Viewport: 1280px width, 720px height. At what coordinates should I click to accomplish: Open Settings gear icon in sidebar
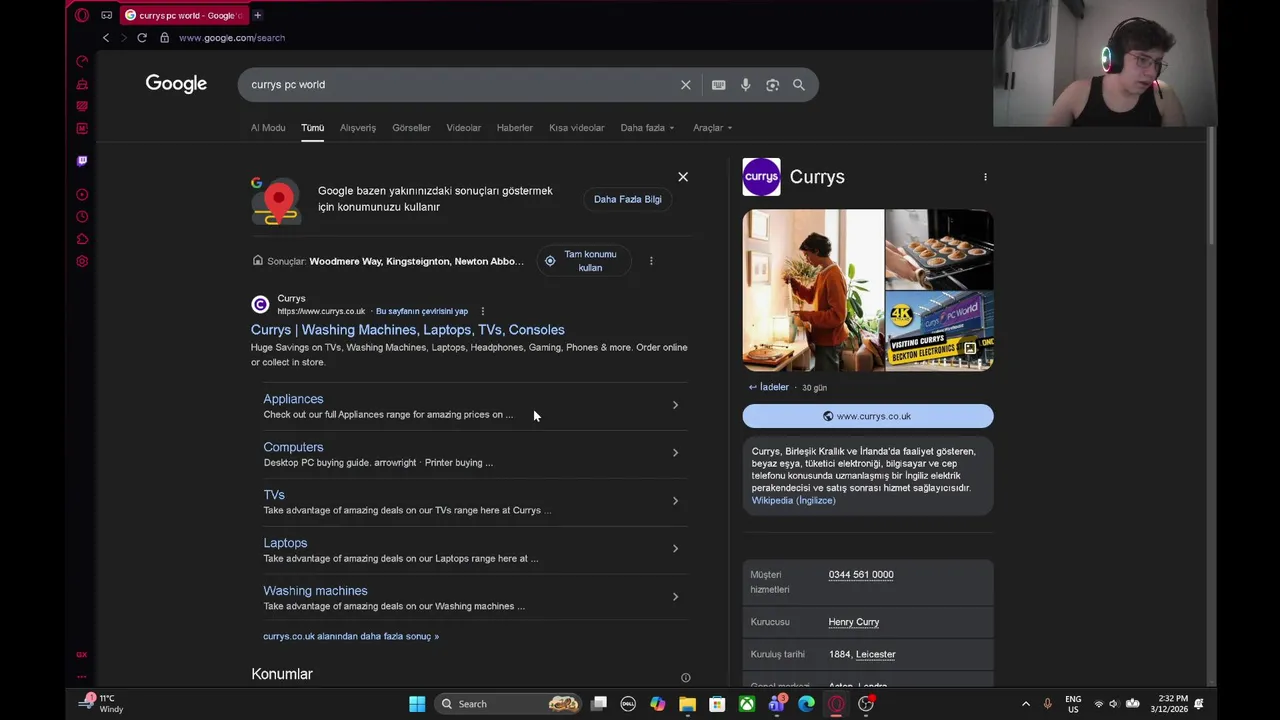[x=82, y=262]
